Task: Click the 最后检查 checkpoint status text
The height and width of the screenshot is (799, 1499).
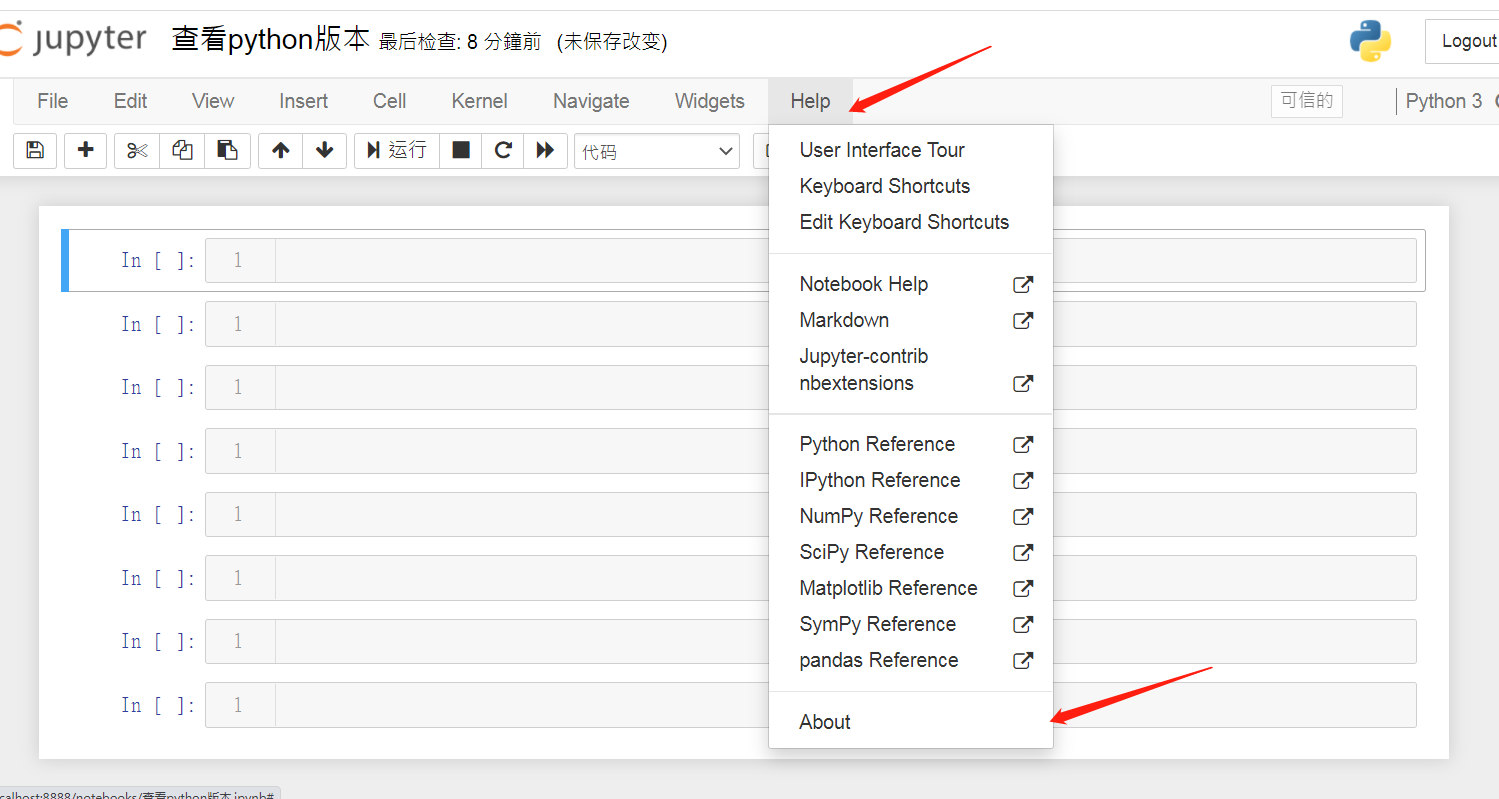Action: click(x=460, y=42)
